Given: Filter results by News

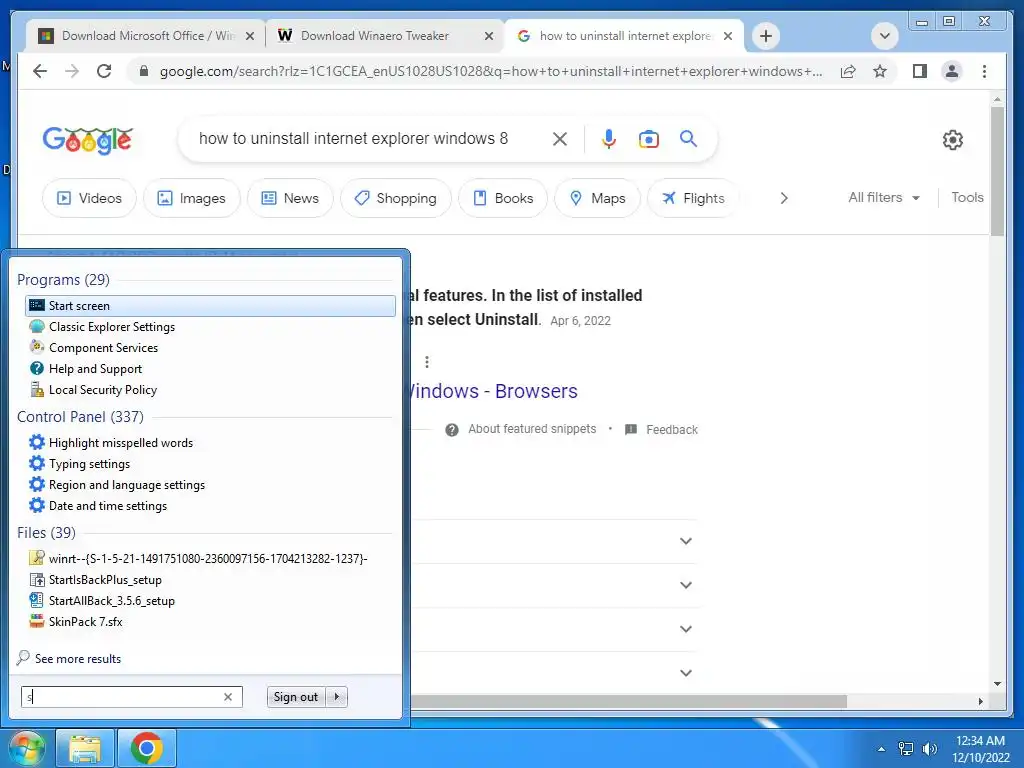Looking at the screenshot, I should [290, 198].
